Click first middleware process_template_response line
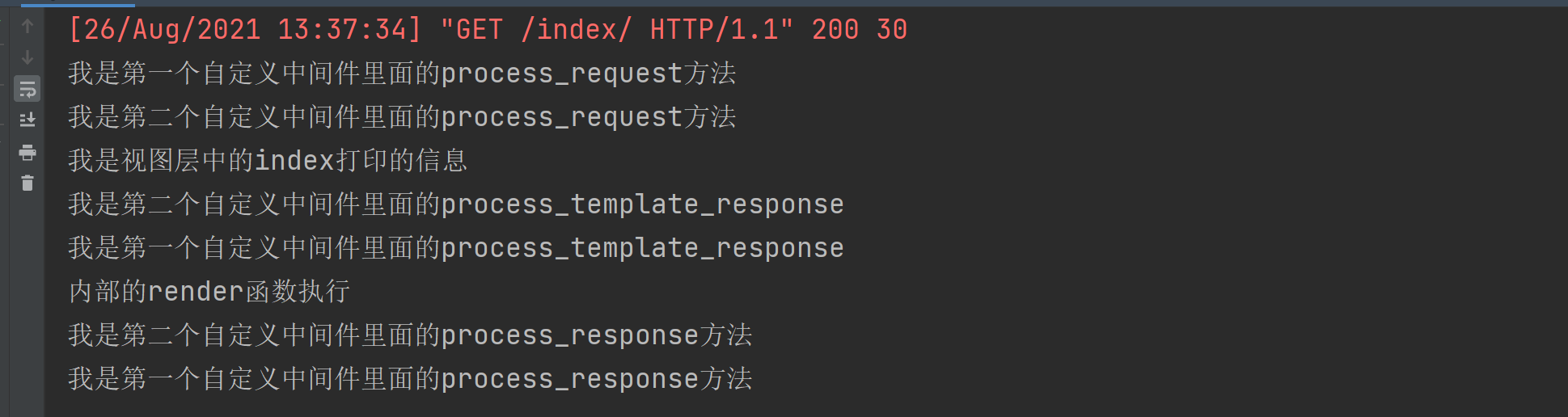The height and width of the screenshot is (417, 1568). (456, 248)
